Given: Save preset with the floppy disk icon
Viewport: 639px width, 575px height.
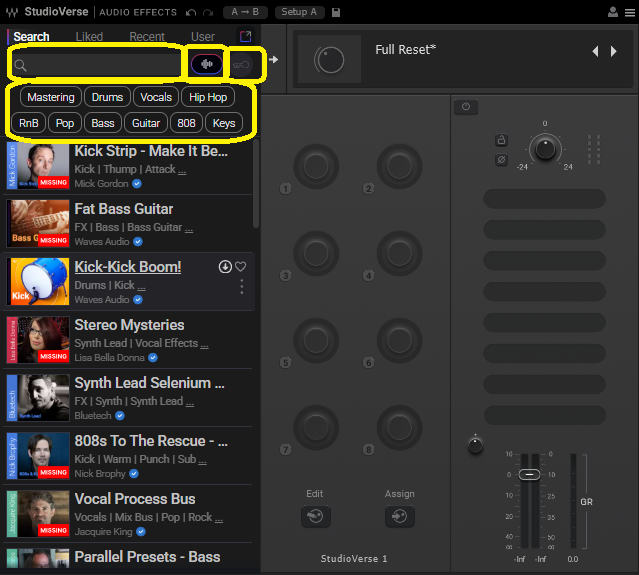Looking at the screenshot, I should click(336, 13).
